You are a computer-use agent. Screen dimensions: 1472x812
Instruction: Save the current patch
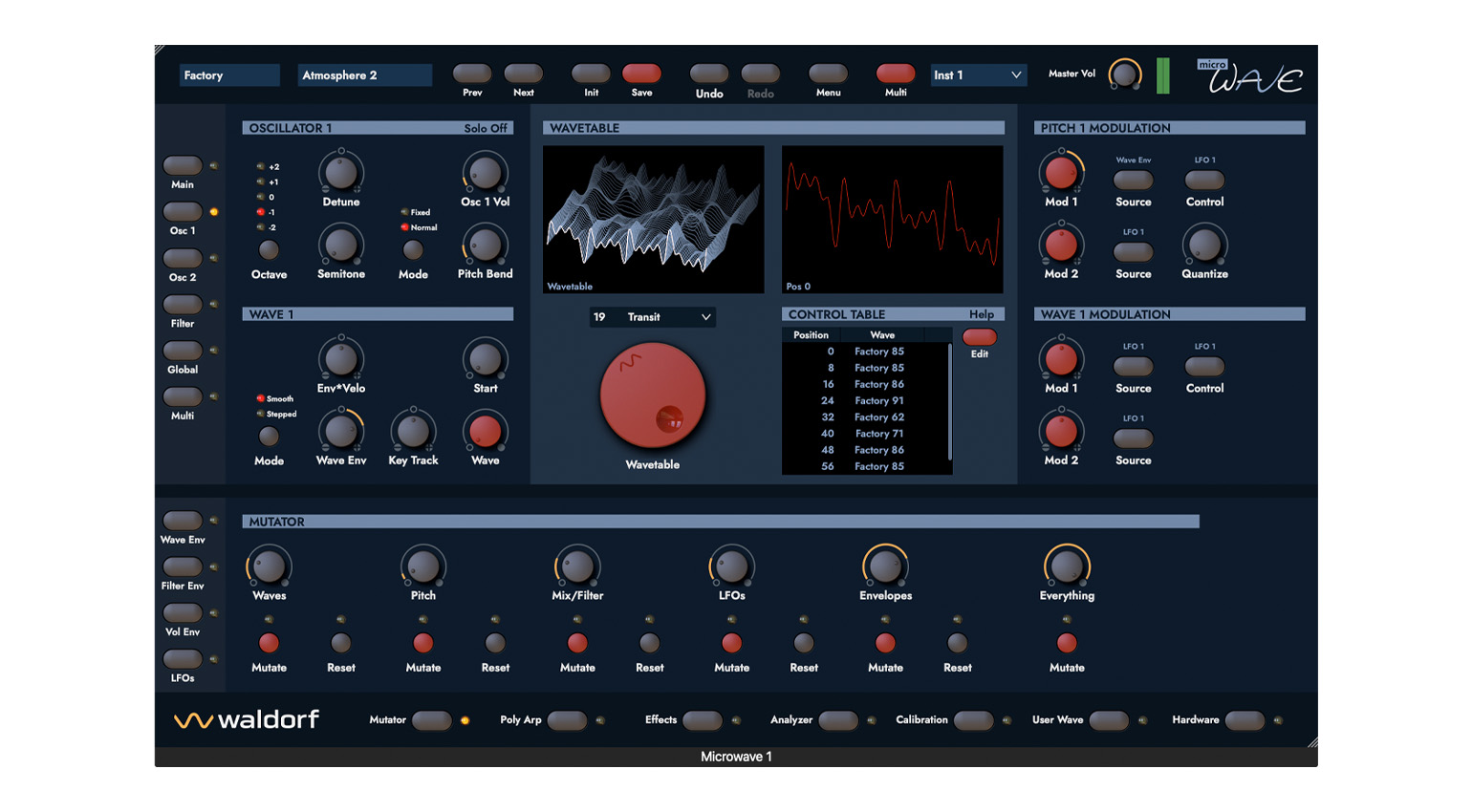[641, 74]
